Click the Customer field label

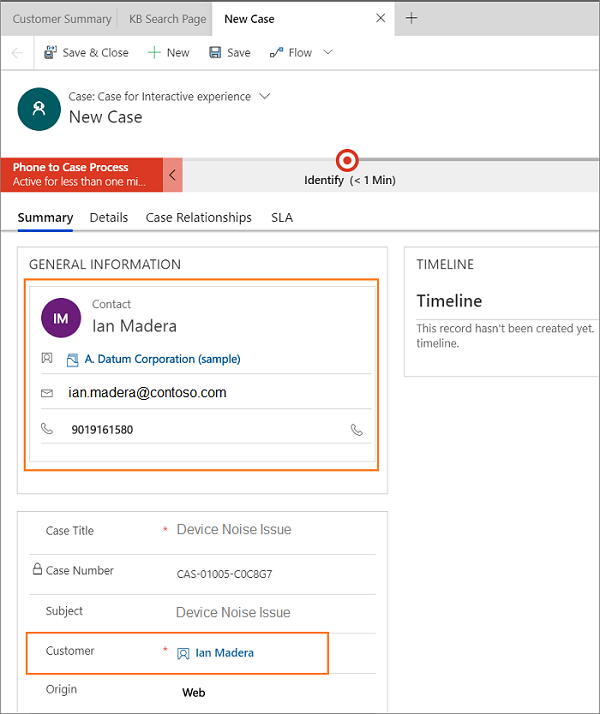[70, 651]
